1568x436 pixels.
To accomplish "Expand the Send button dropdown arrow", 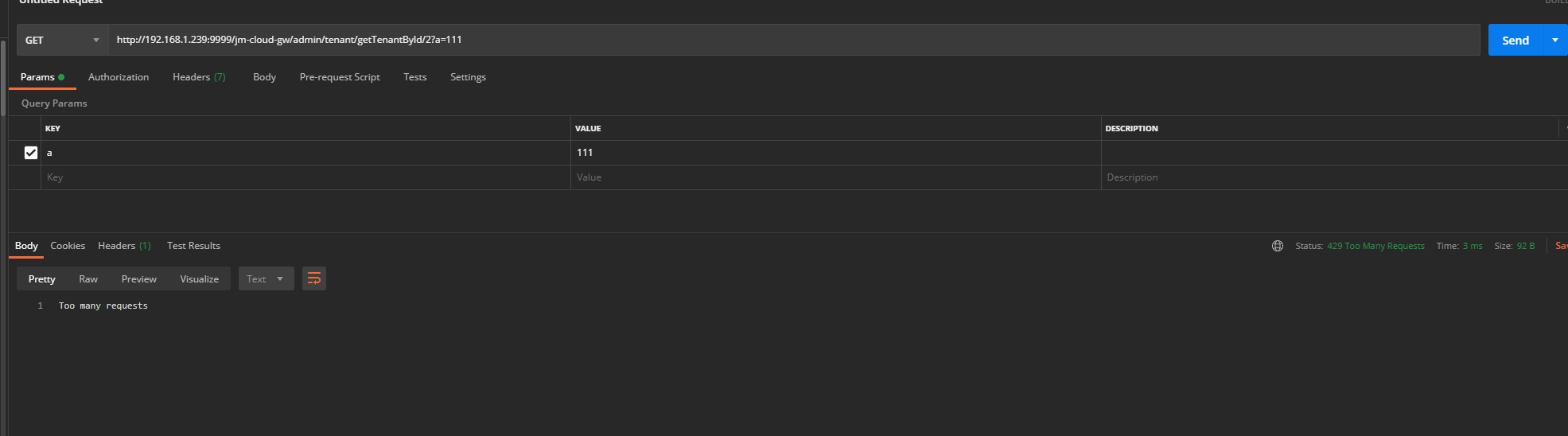I will pos(1555,40).
